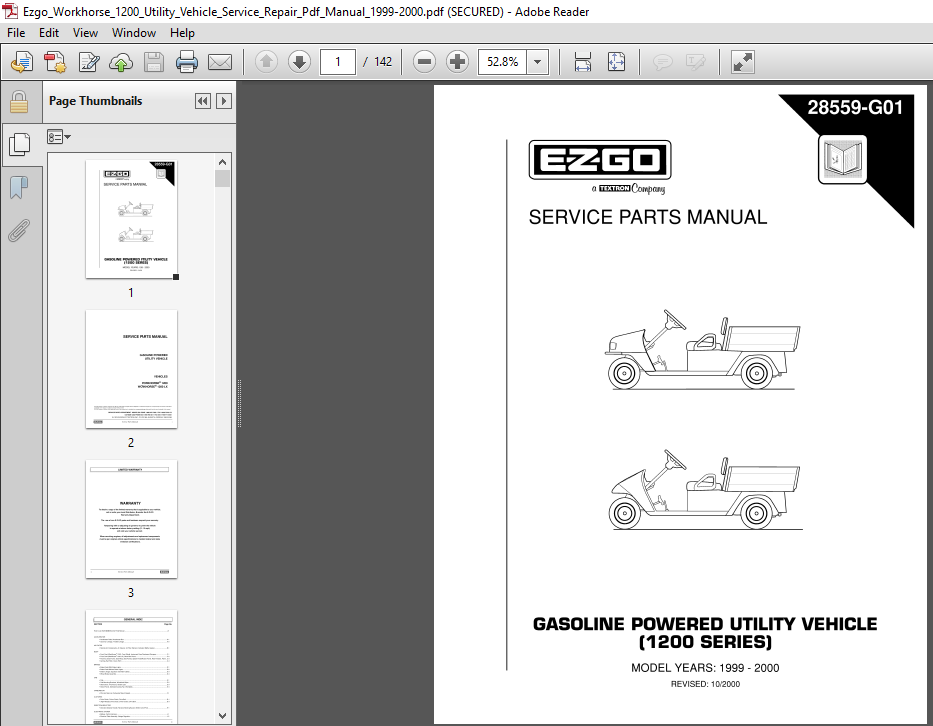Click the upload to cloud icon

point(121,62)
